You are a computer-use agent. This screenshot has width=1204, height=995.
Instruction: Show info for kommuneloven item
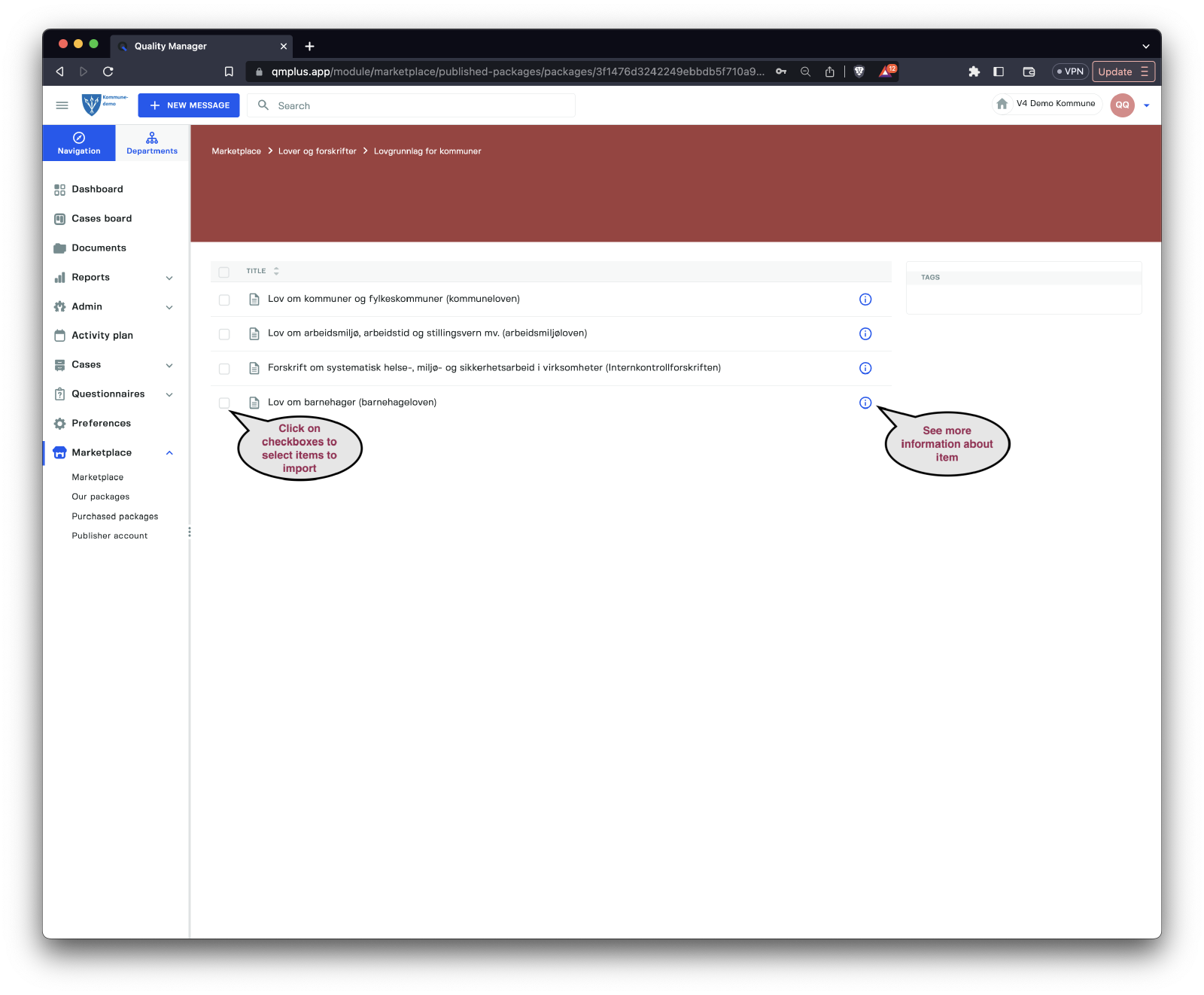click(865, 300)
